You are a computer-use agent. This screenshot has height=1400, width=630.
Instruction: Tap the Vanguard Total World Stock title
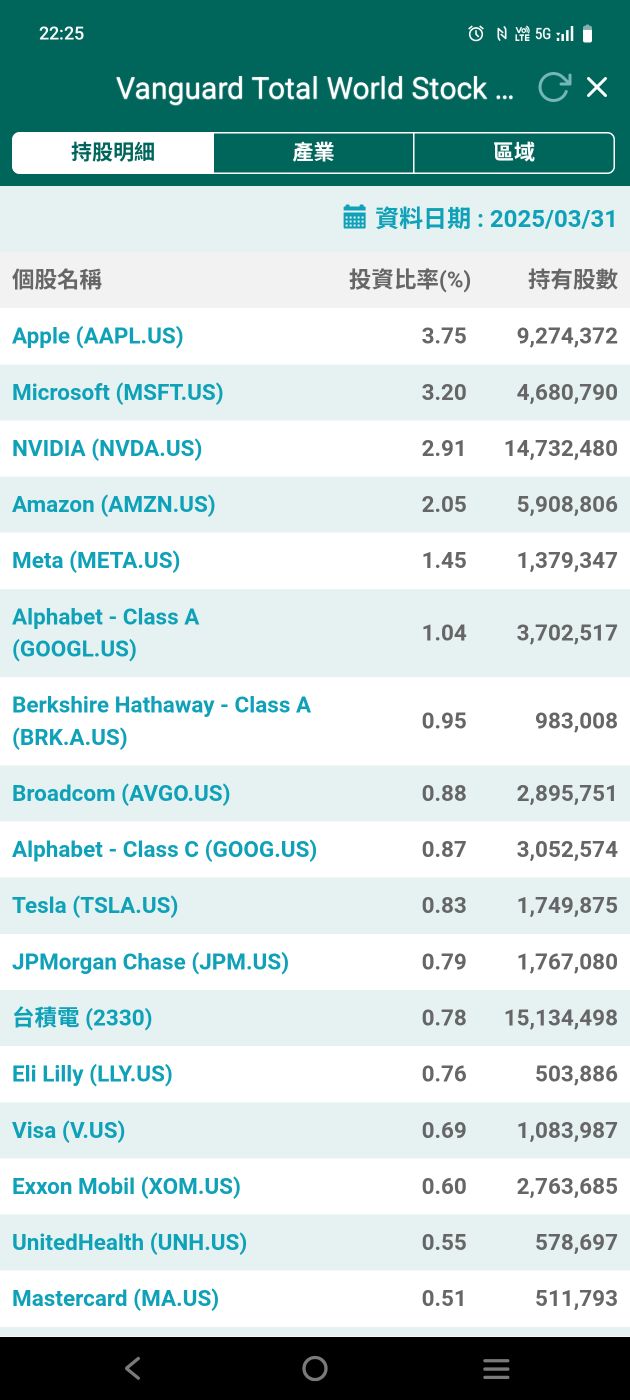tap(315, 89)
